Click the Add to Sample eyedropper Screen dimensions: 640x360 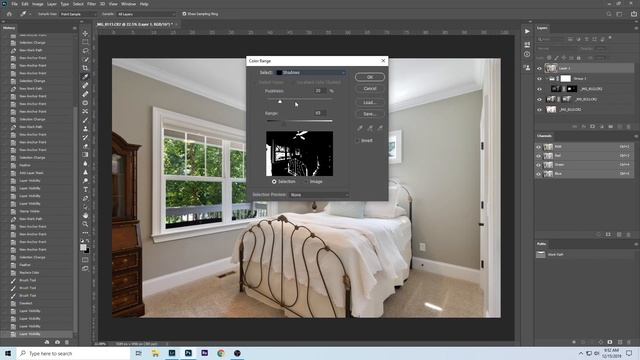370,128
